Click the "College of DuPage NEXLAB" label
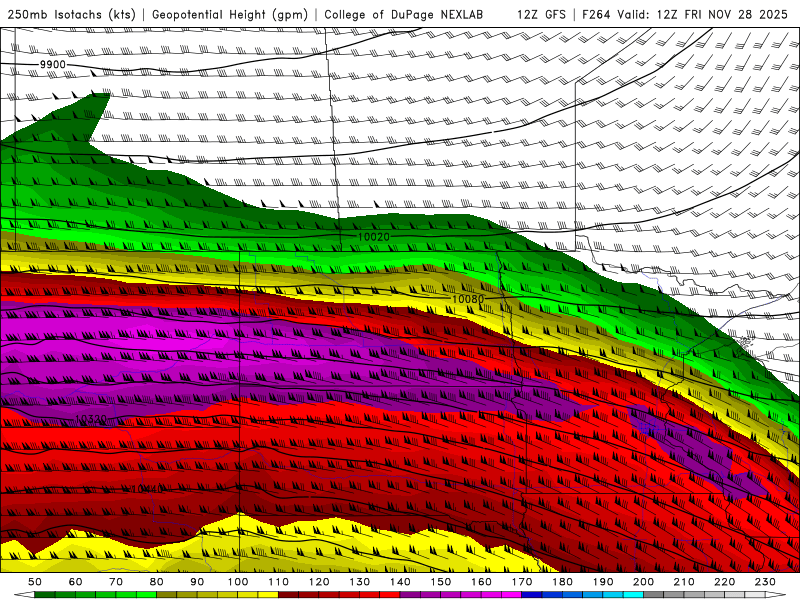This screenshot has height=600, width=800. point(404,14)
